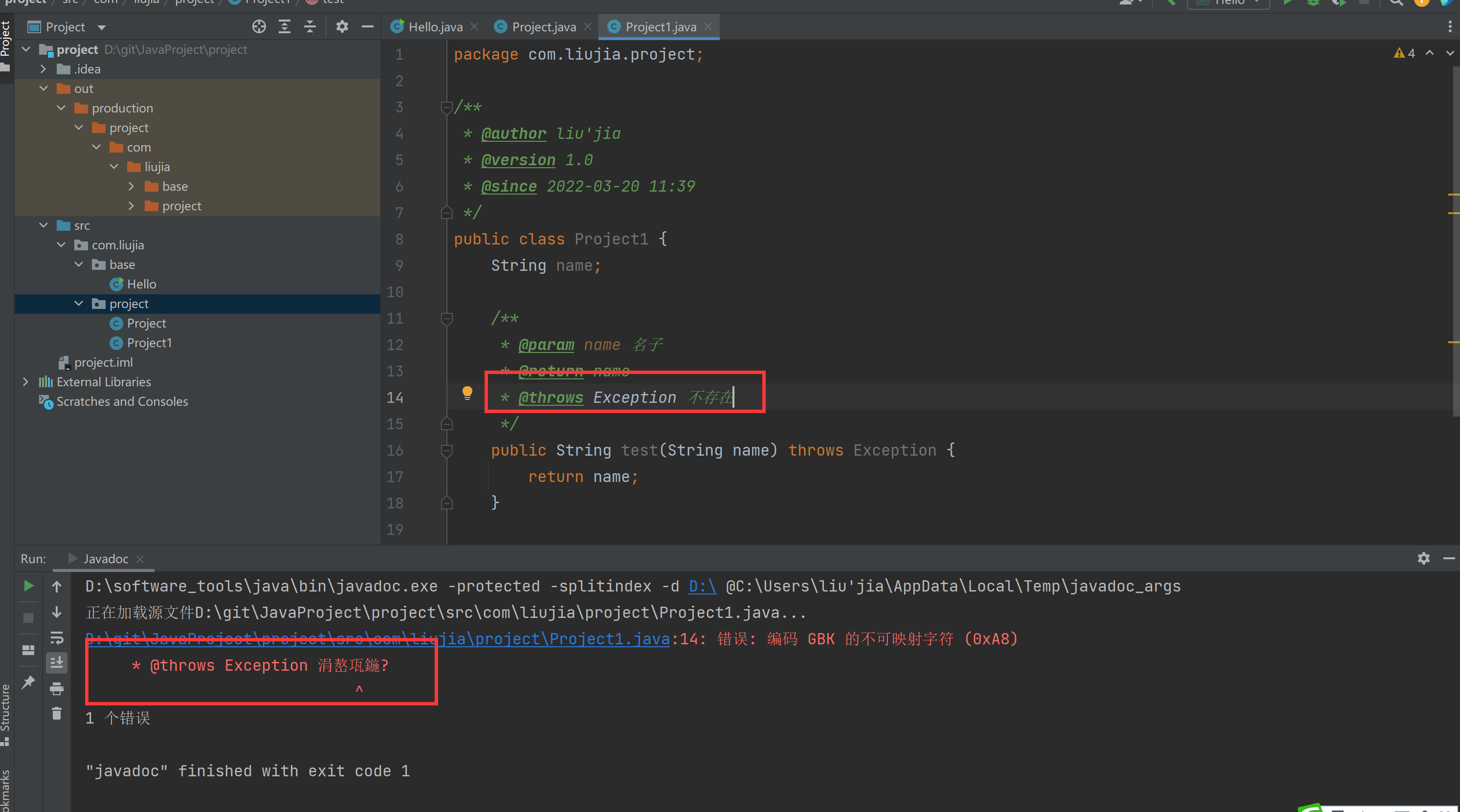Click the Select Opened File crosshair icon
The width and height of the screenshot is (1460, 812).
[x=259, y=26]
